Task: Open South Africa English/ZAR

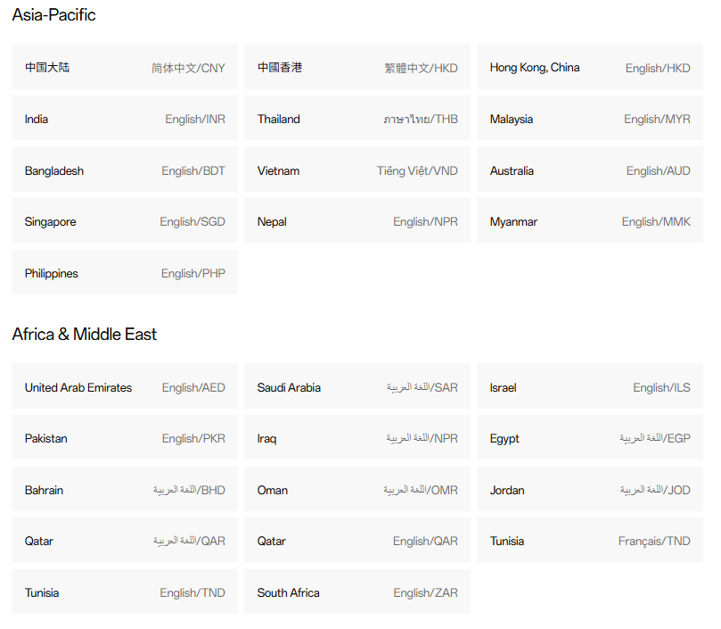Action: [357, 592]
